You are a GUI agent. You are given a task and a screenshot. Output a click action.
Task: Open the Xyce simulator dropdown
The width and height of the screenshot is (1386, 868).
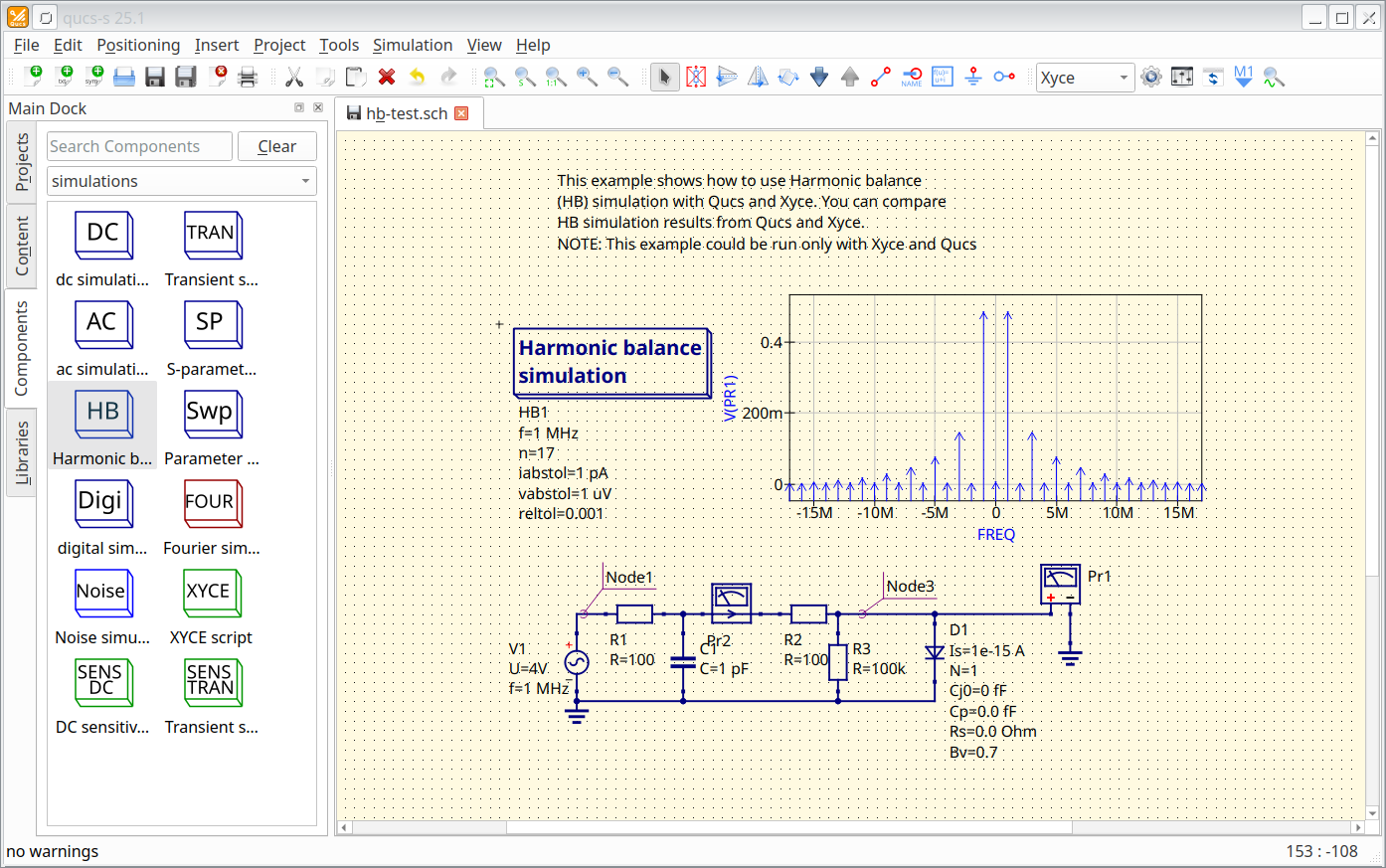point(1085,78)
